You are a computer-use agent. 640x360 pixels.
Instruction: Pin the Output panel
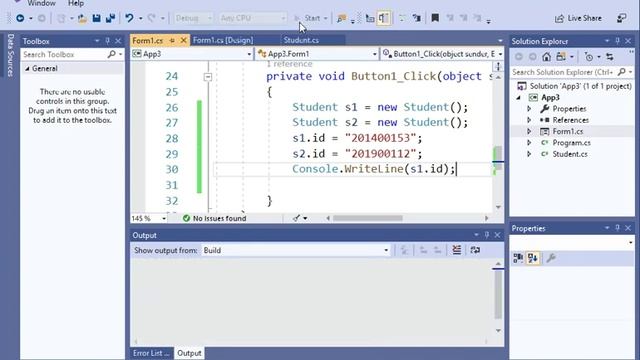tap(487, 235)
